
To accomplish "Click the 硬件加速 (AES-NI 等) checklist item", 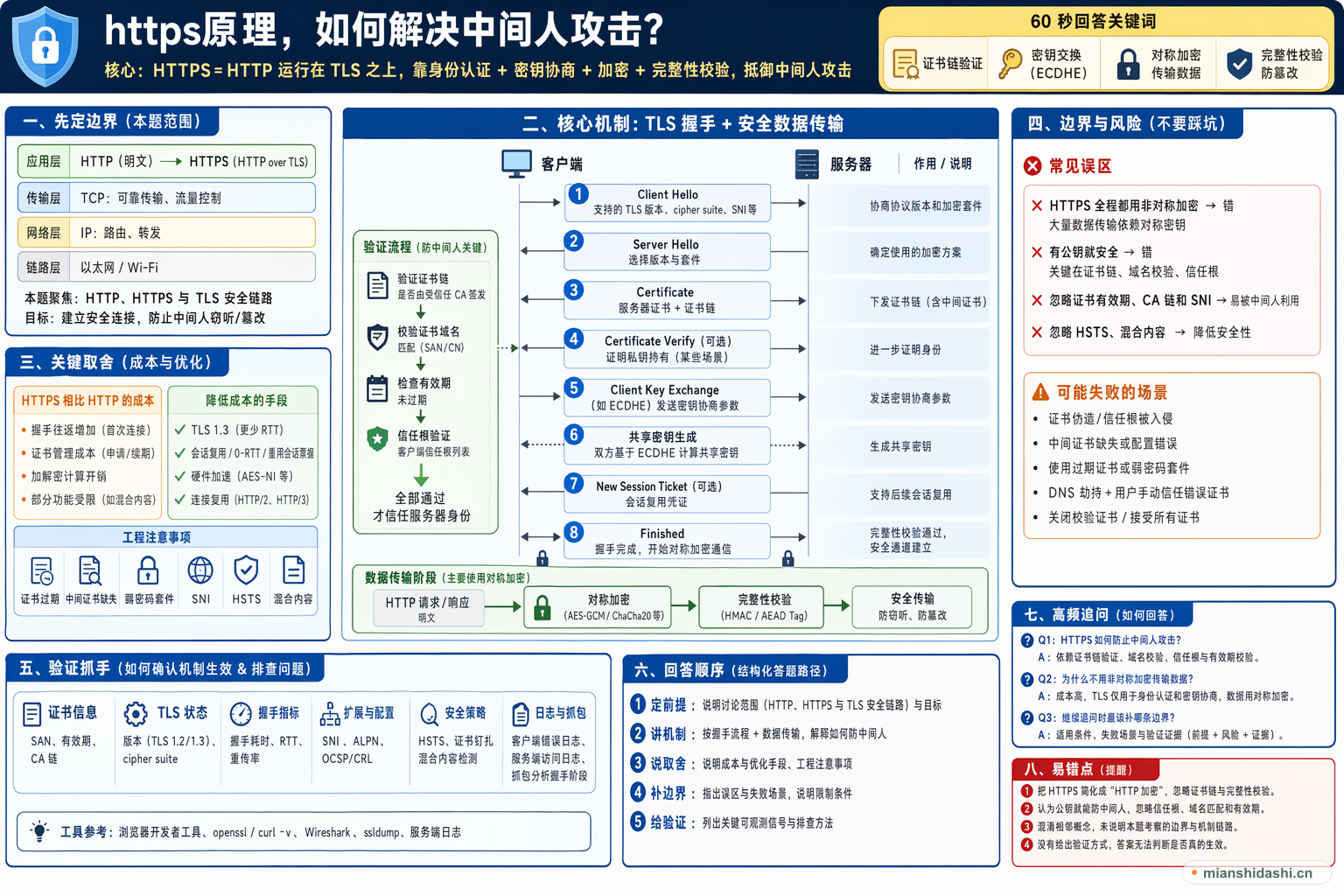I will (x=234, y=476).
